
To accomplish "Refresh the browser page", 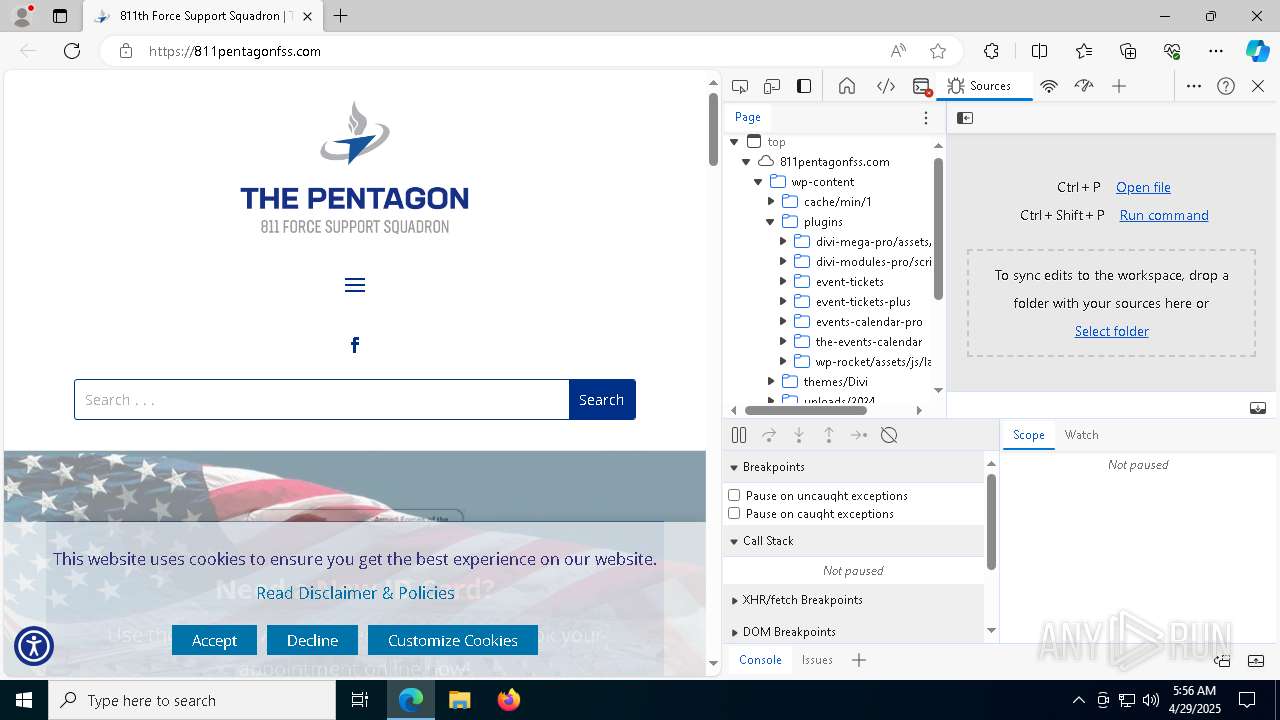I will 72,51.
